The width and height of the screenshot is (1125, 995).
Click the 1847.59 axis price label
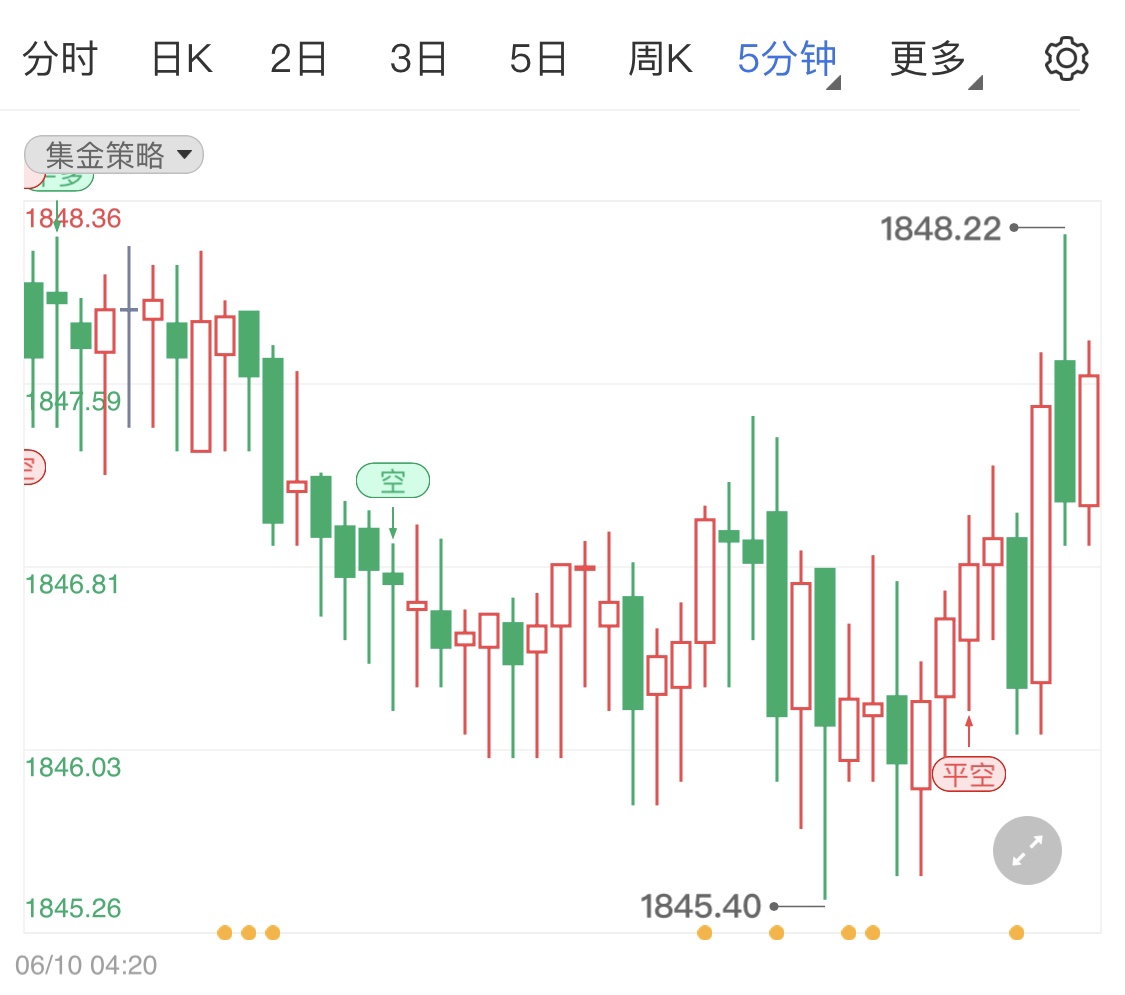(73, 401)
